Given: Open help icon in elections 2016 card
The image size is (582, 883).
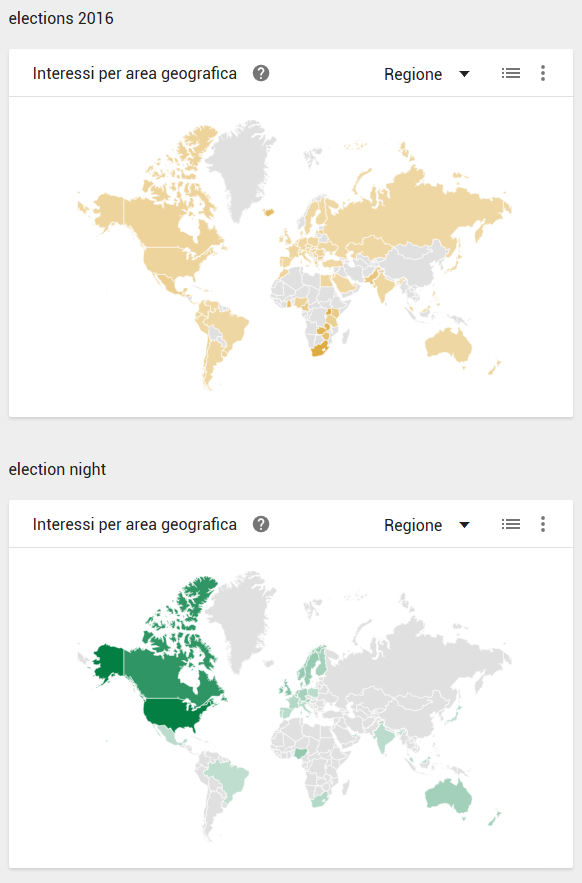Looking at the screenshot, I should 260,73.
